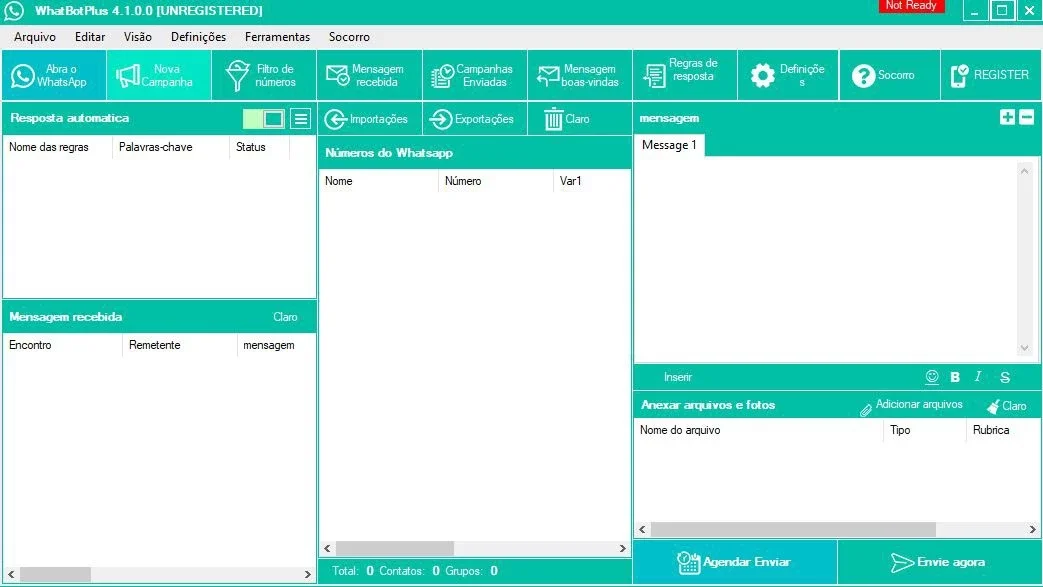Open Filtro de números tool

pos(264,75)
